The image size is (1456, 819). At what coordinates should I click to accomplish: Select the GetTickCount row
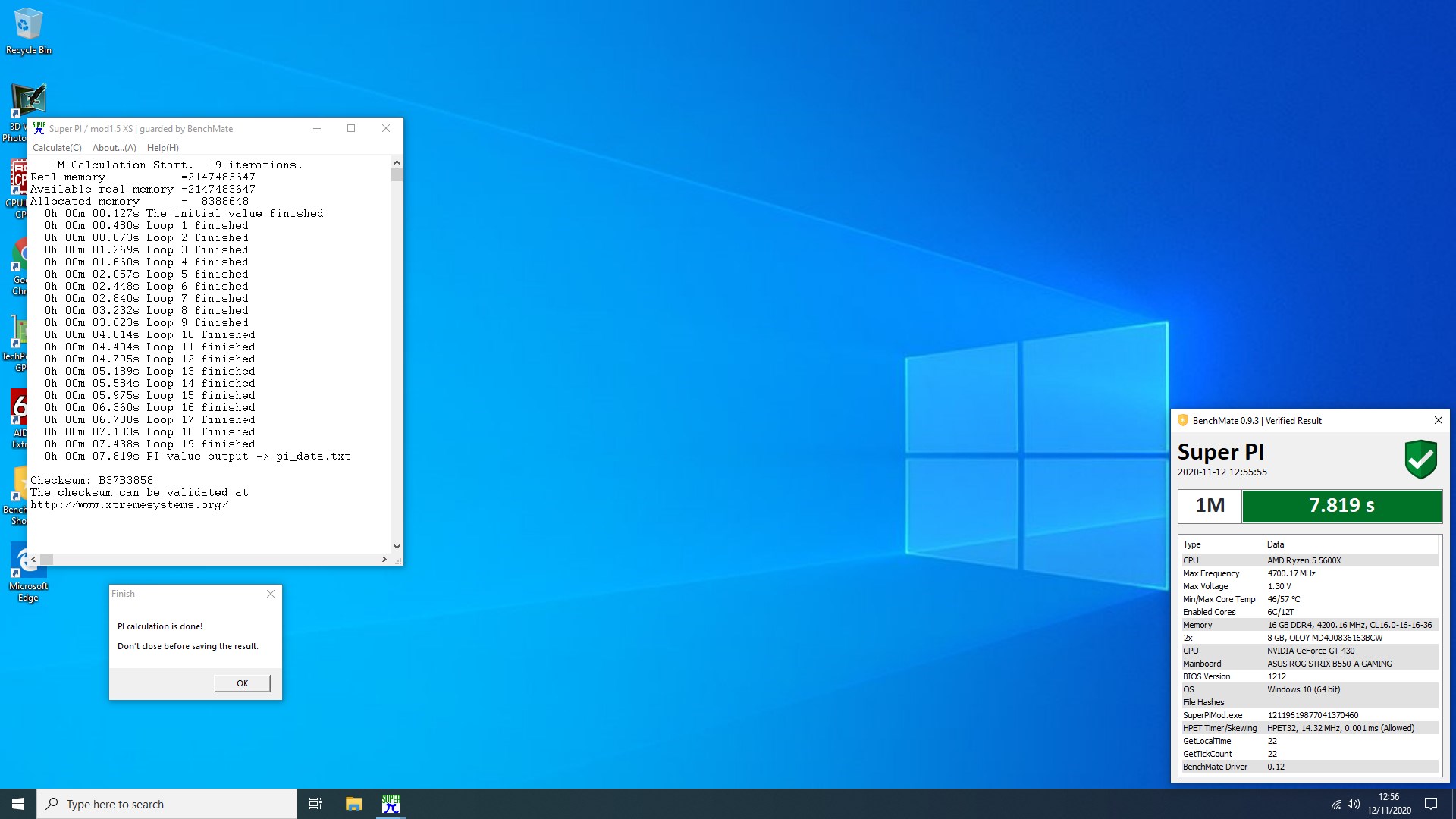1309,754
